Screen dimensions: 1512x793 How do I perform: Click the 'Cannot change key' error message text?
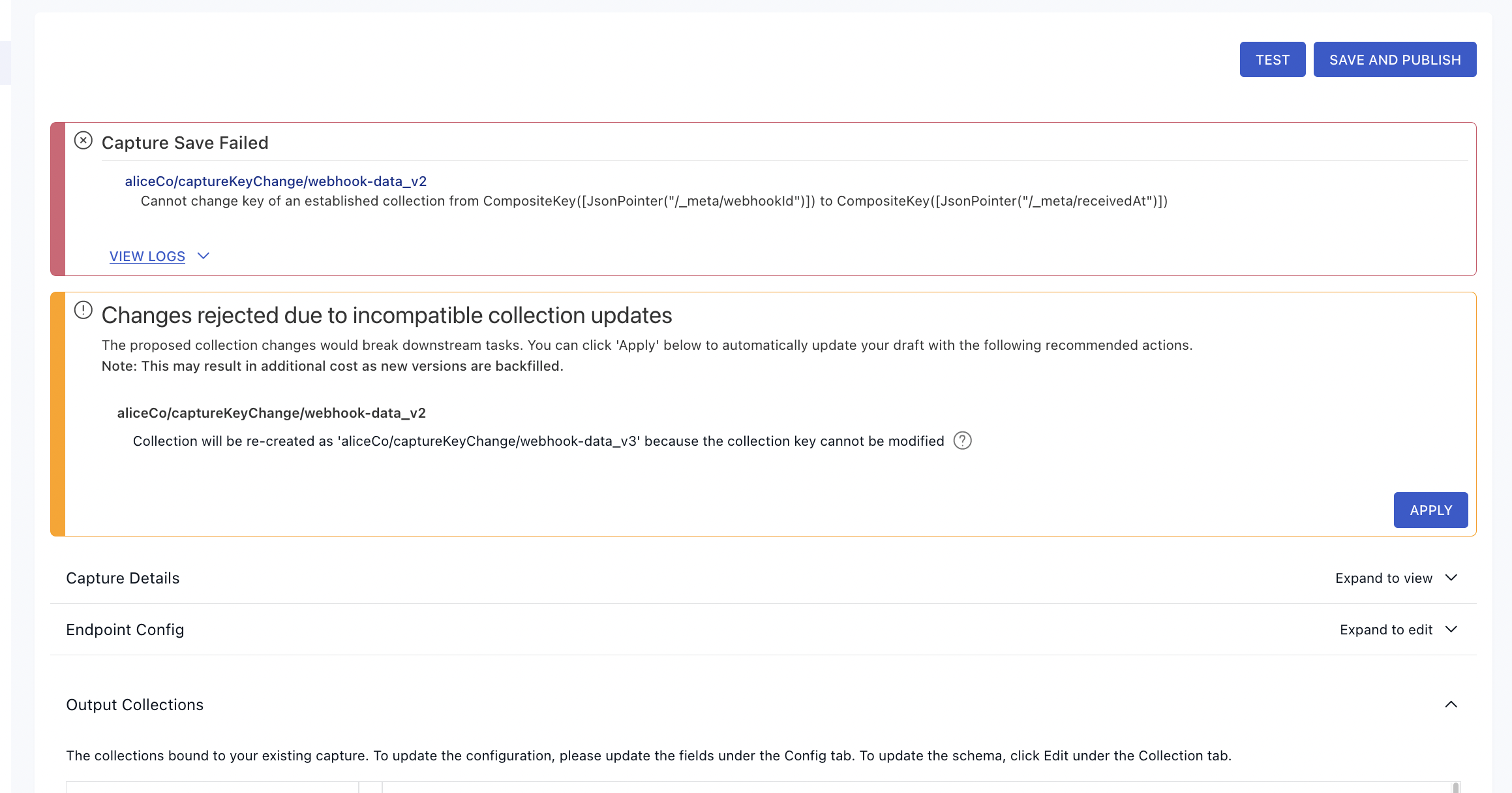tap(654, 201)
